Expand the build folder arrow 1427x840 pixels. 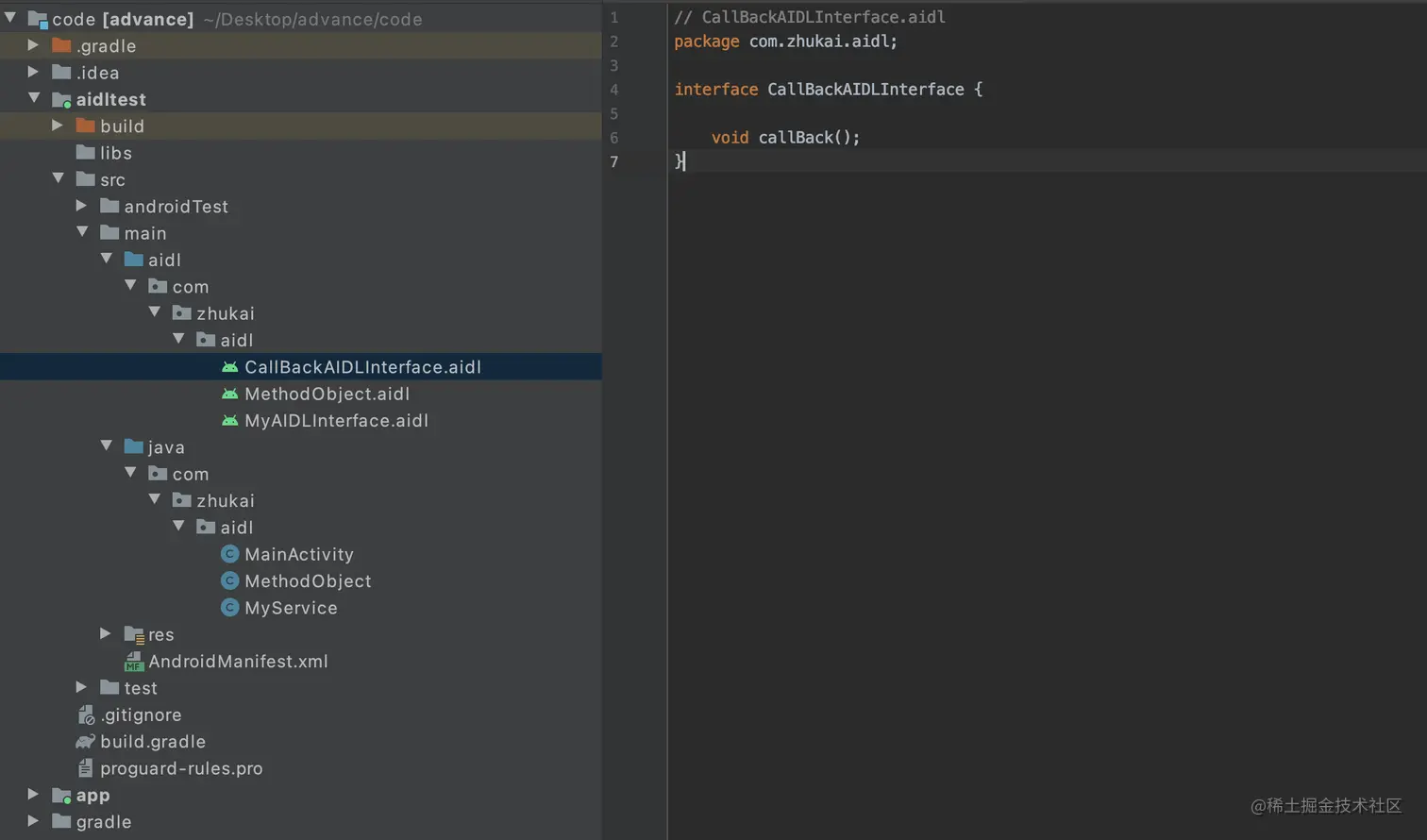[58, 125]
